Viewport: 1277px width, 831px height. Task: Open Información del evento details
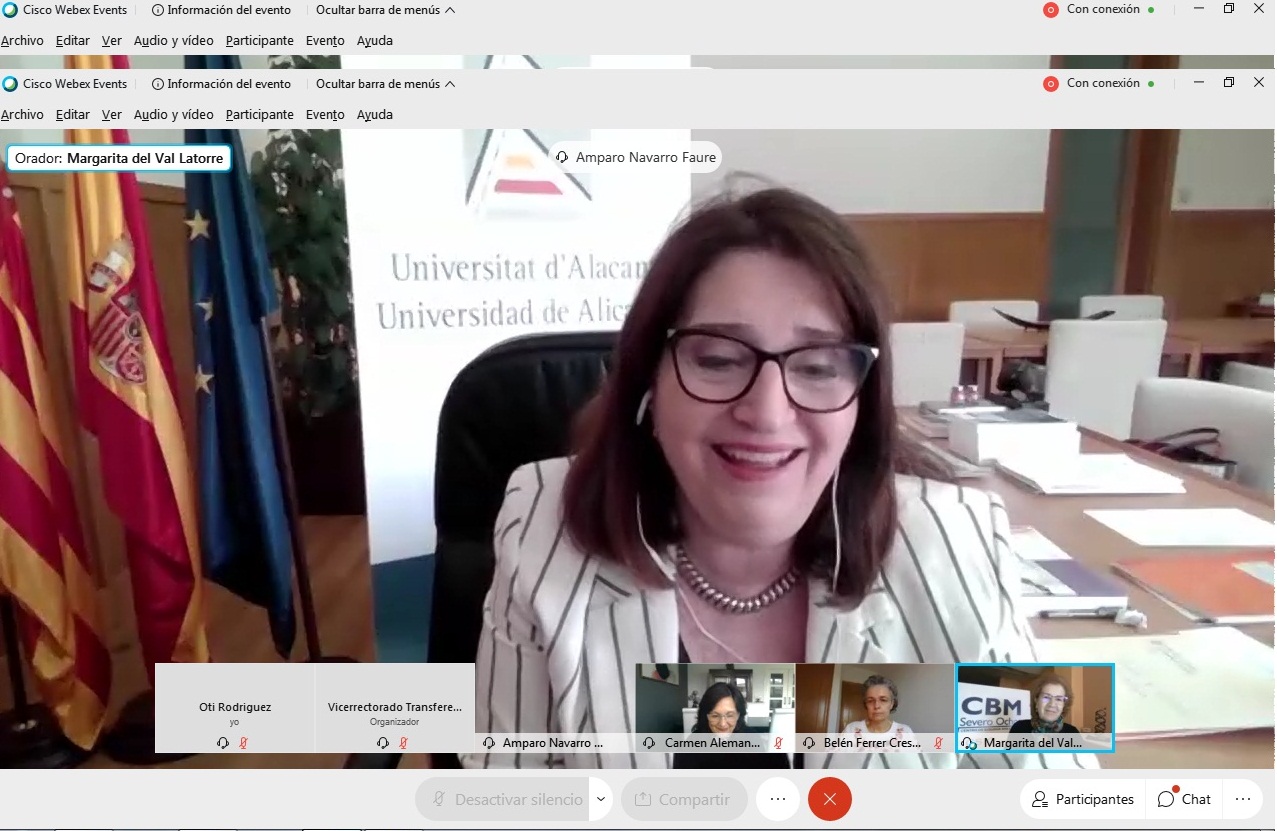(x=221, y=84)
